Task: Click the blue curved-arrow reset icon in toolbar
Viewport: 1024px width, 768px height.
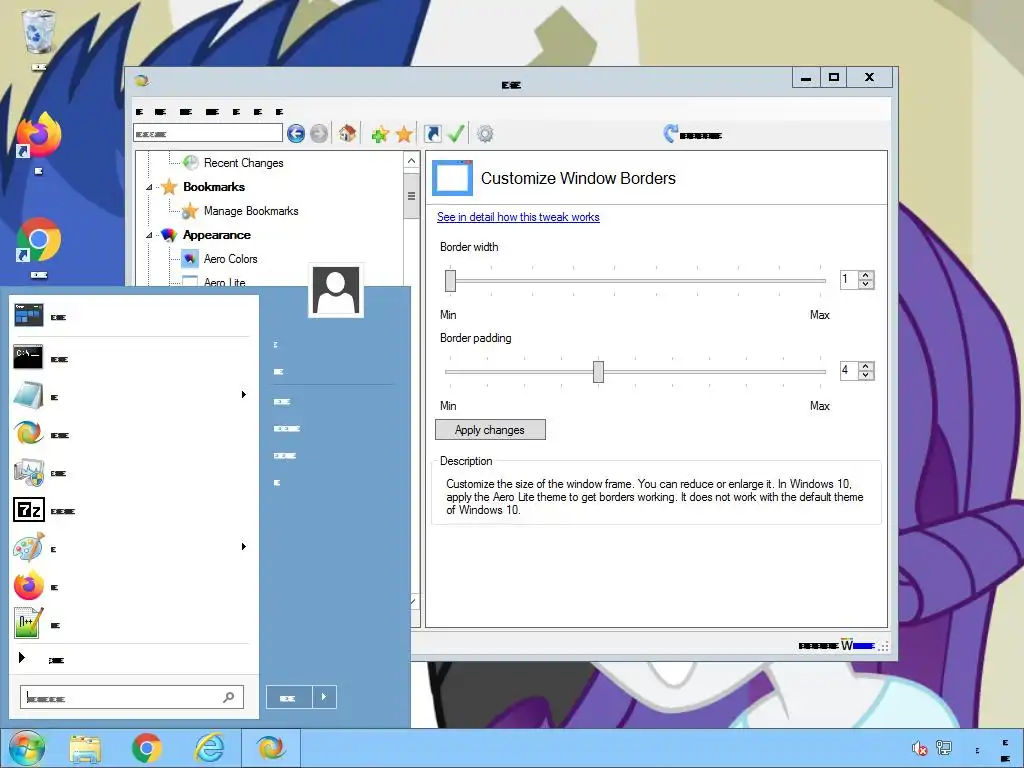Action: point(670,133)
